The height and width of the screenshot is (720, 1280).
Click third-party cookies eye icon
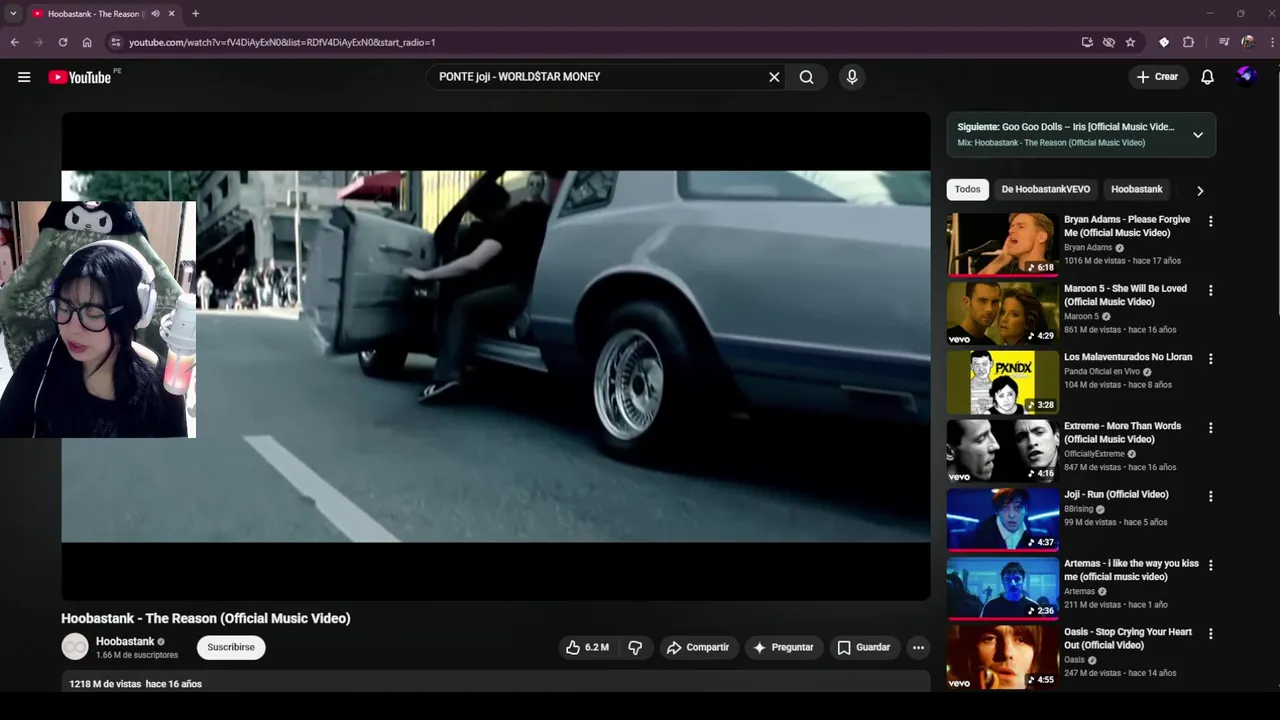[1109, 42]
